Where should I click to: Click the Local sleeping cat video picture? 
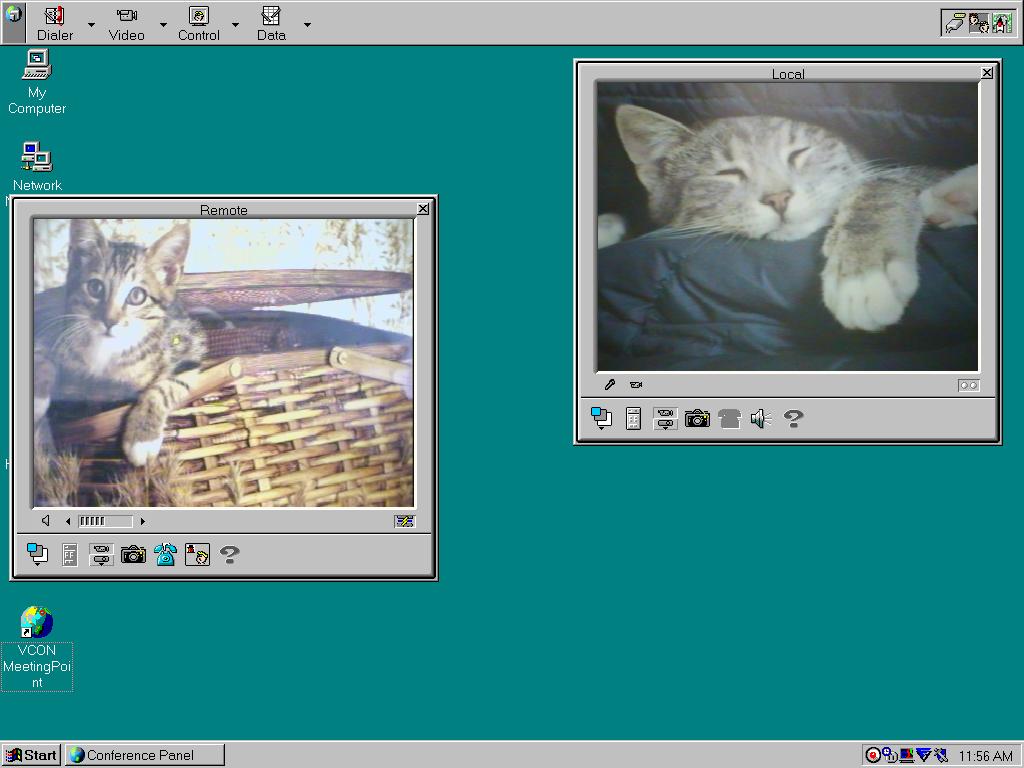click(788, 226)
